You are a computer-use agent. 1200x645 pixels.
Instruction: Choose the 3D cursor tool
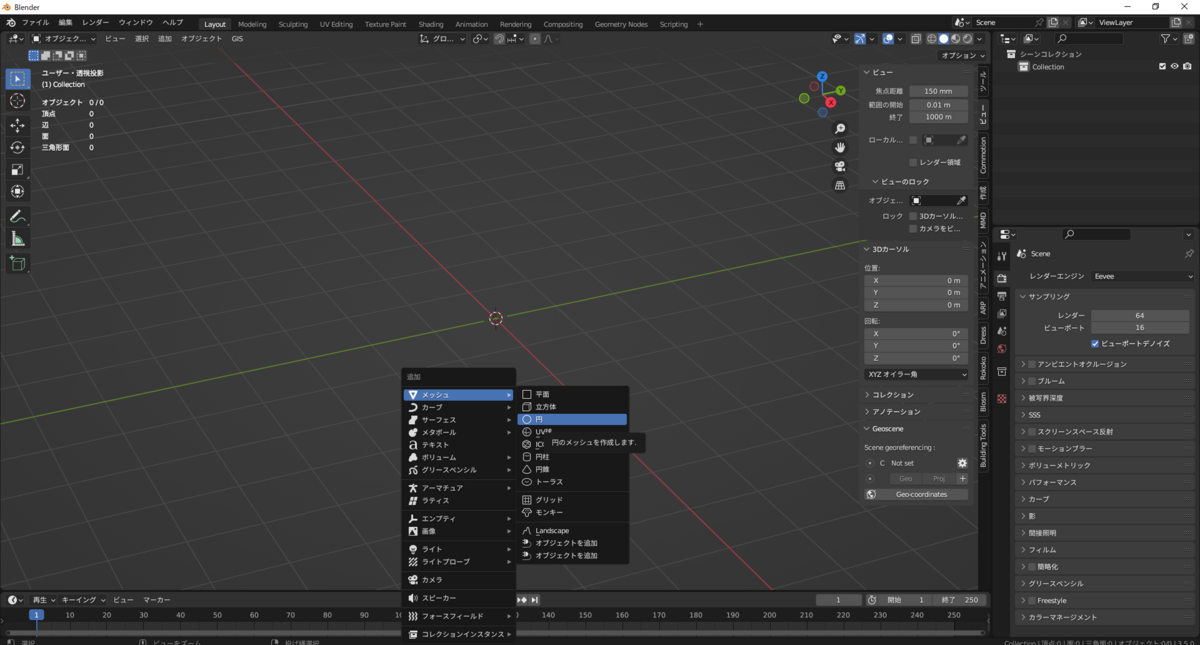coord(18,101)
